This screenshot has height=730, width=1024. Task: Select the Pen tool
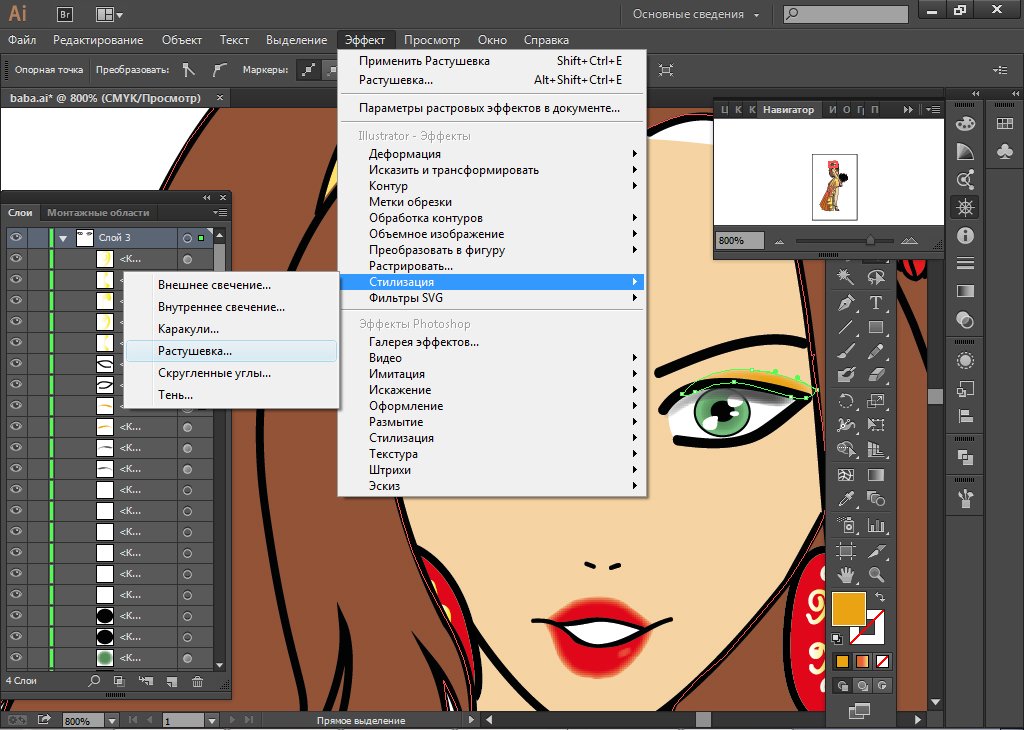click(x=846, y=303)
